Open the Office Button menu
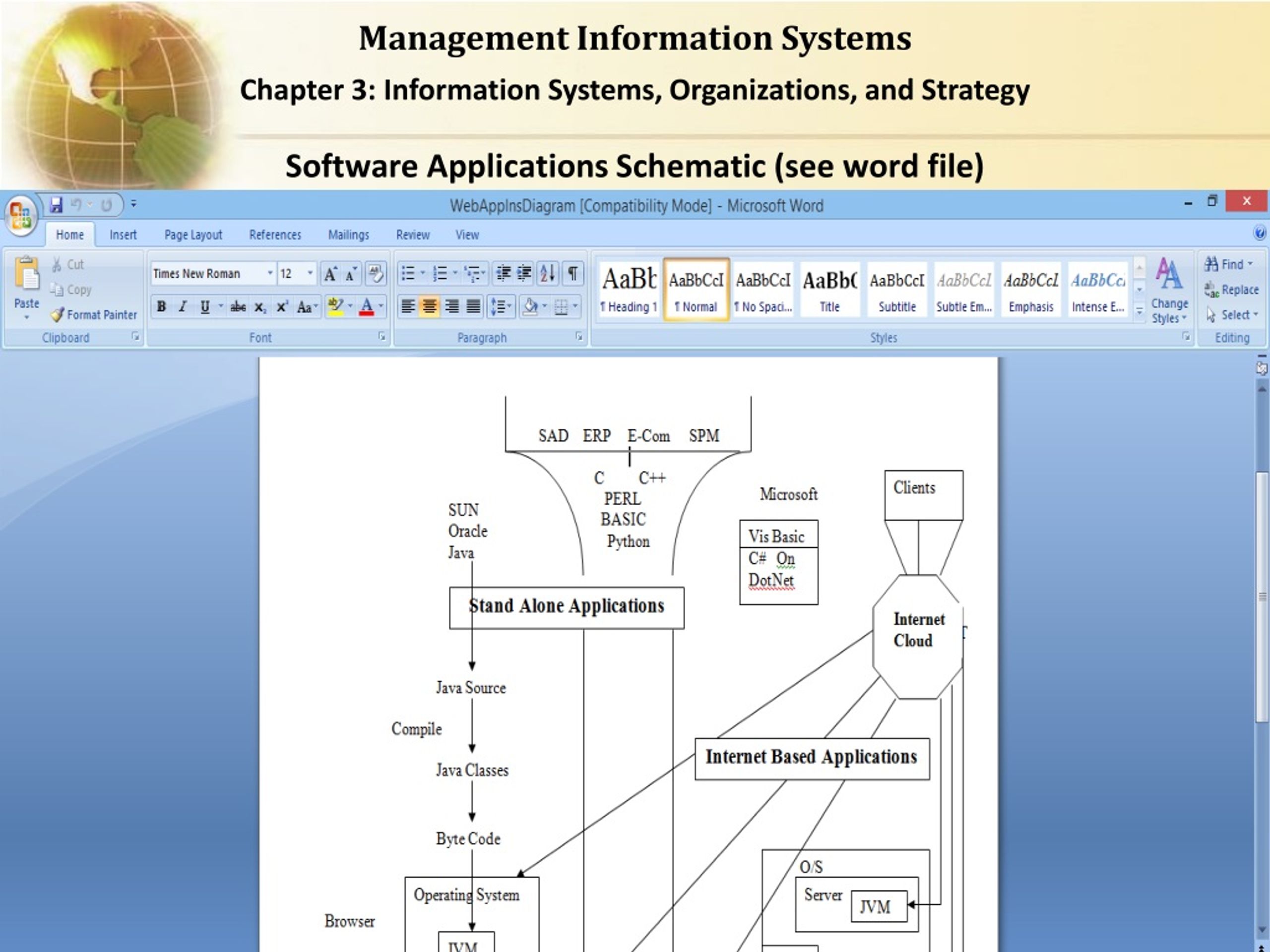Viewport: 1270px width, 952px height. [20, 216]
